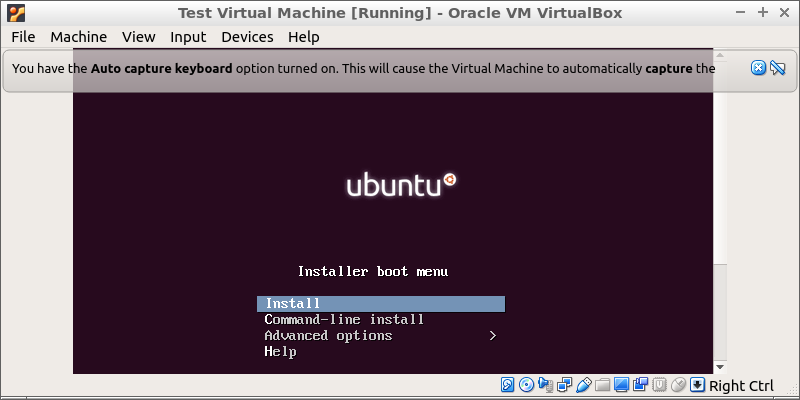The image size is (800, 400).
Task: Disable future messages with crossed speech-bubble icon
Action: pyautogui.click(x=777, y=68)
